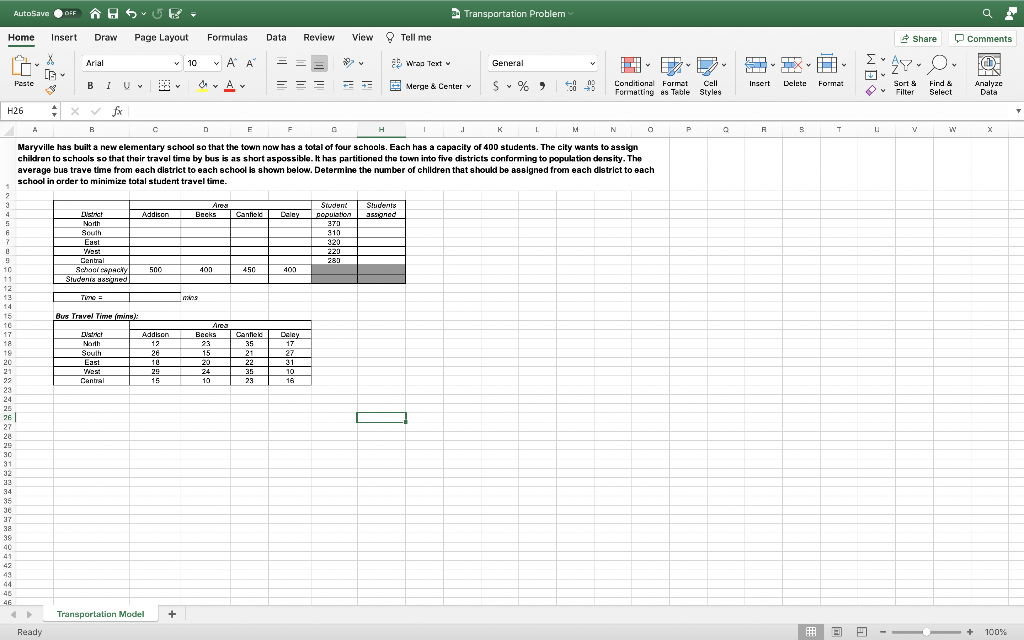Increase font size with large A
Screen dimensions: 1024x640
(x=231, y=63)
